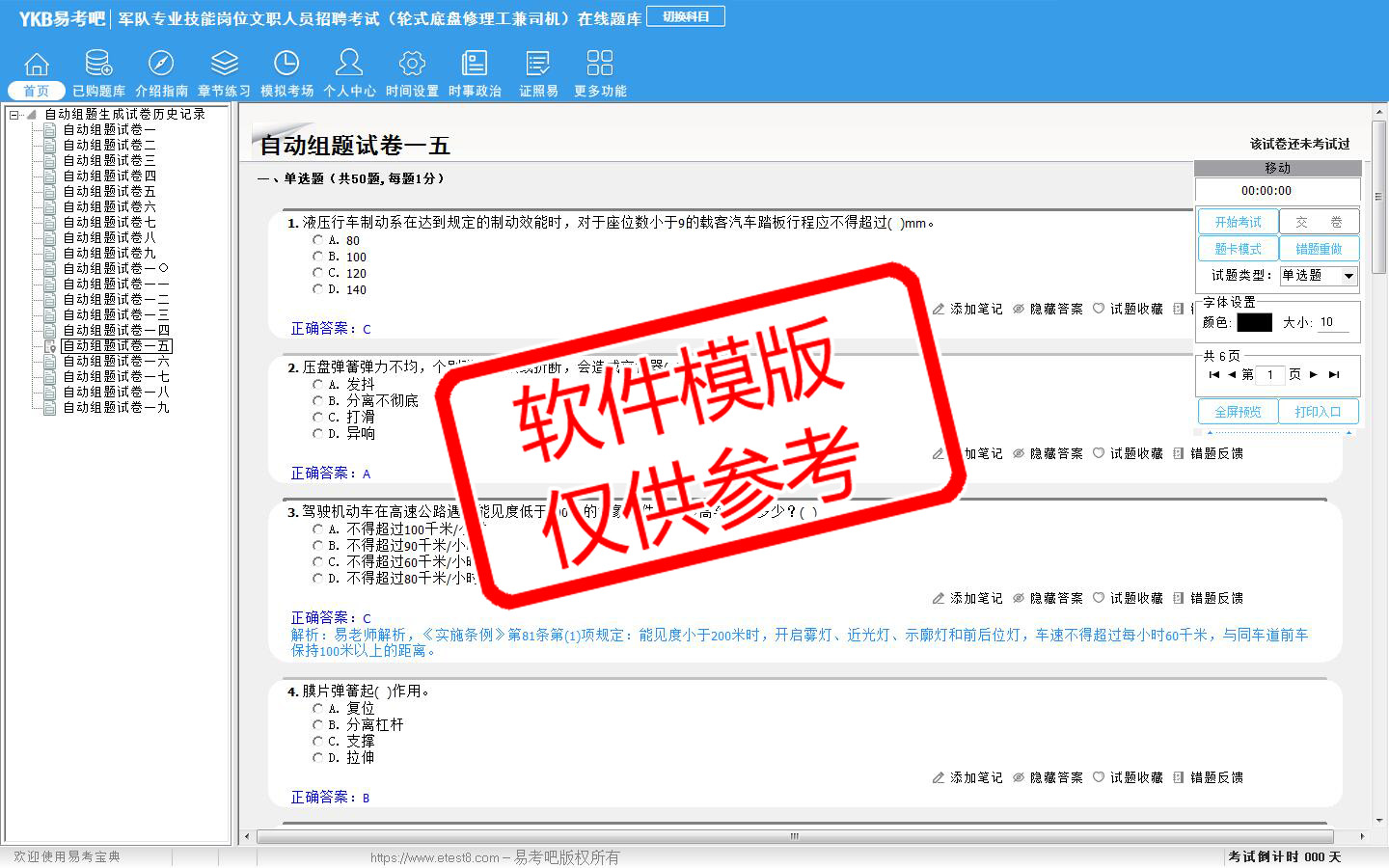
Task: Click 试题收藏 for question 3
Action: [x=1128, y=598]
